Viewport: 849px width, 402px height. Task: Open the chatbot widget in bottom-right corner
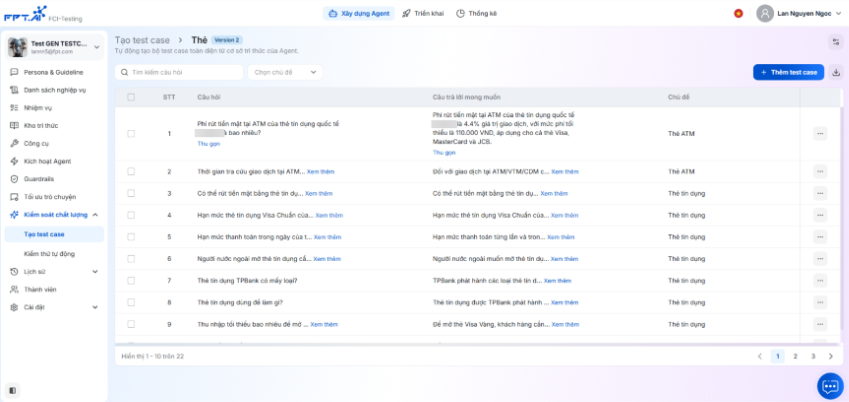coord(830,385)
